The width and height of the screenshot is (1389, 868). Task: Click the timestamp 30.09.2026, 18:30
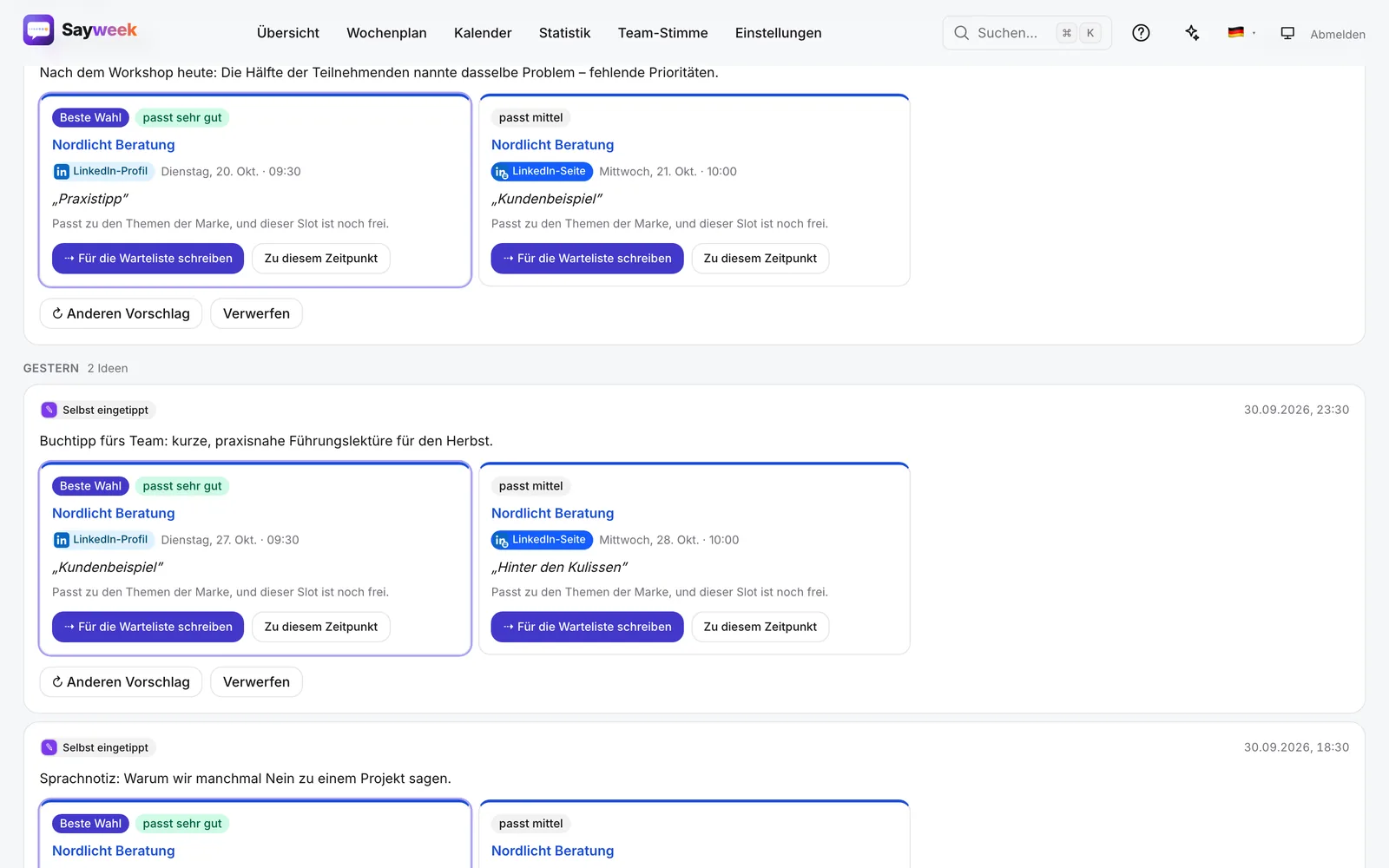pyautogui.click(x=1296, y=747)
